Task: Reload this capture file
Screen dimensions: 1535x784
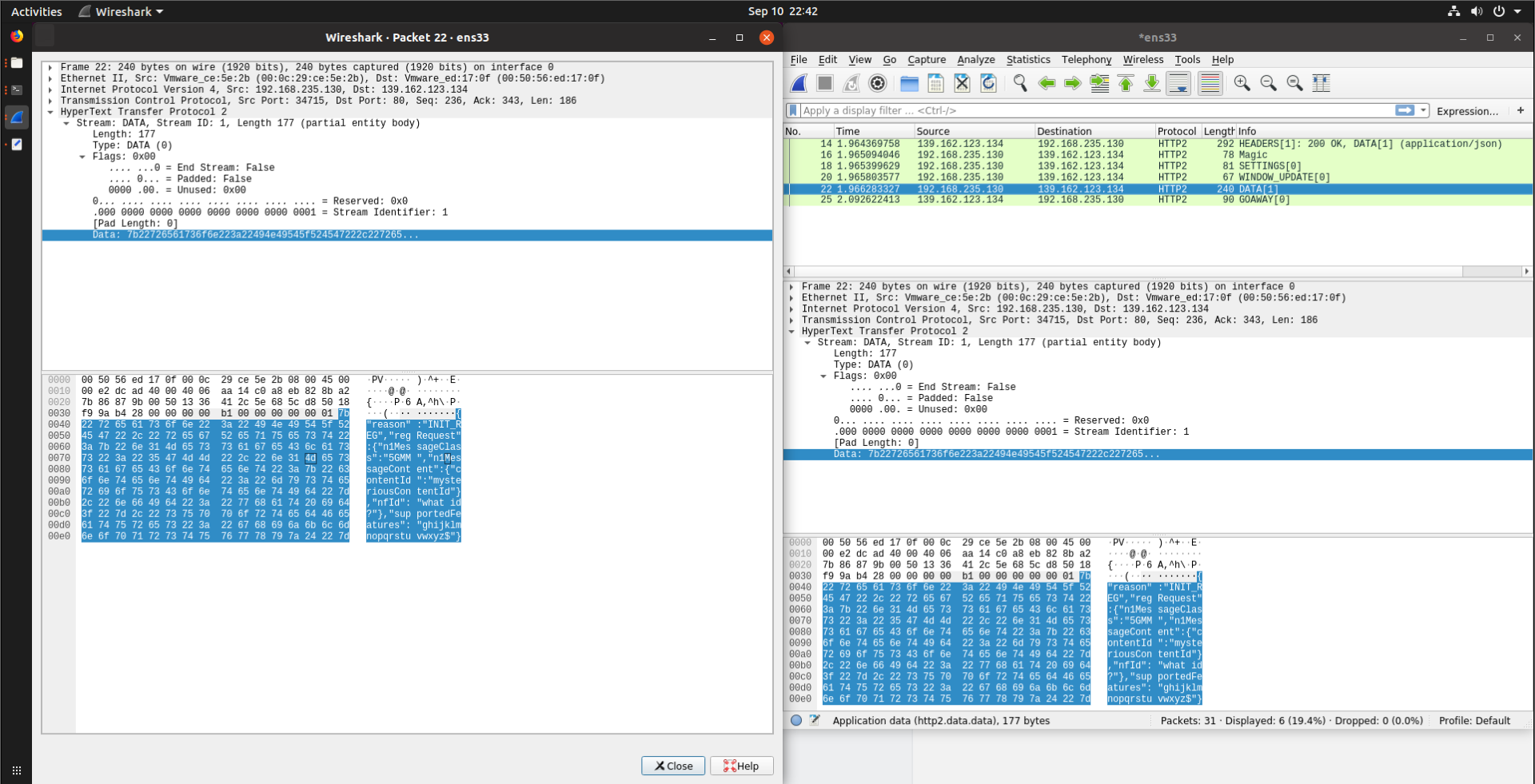Action: pyautogui.click(x=988, y=83)
